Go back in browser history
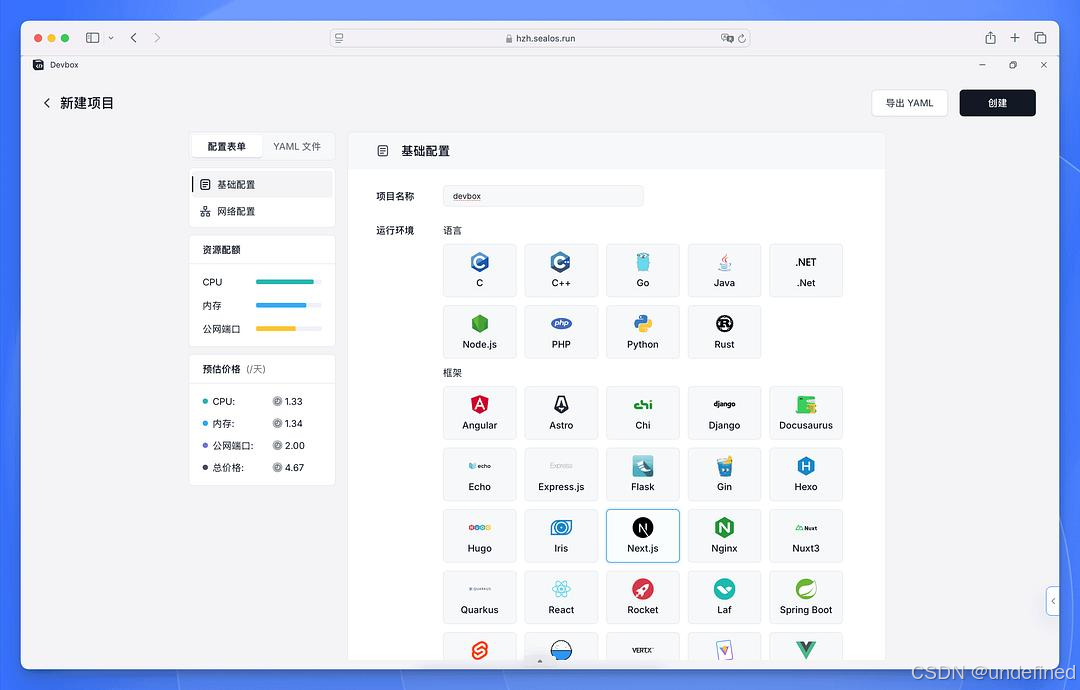Viewport: 1080px width, 690px height. [x=134, y=38]
